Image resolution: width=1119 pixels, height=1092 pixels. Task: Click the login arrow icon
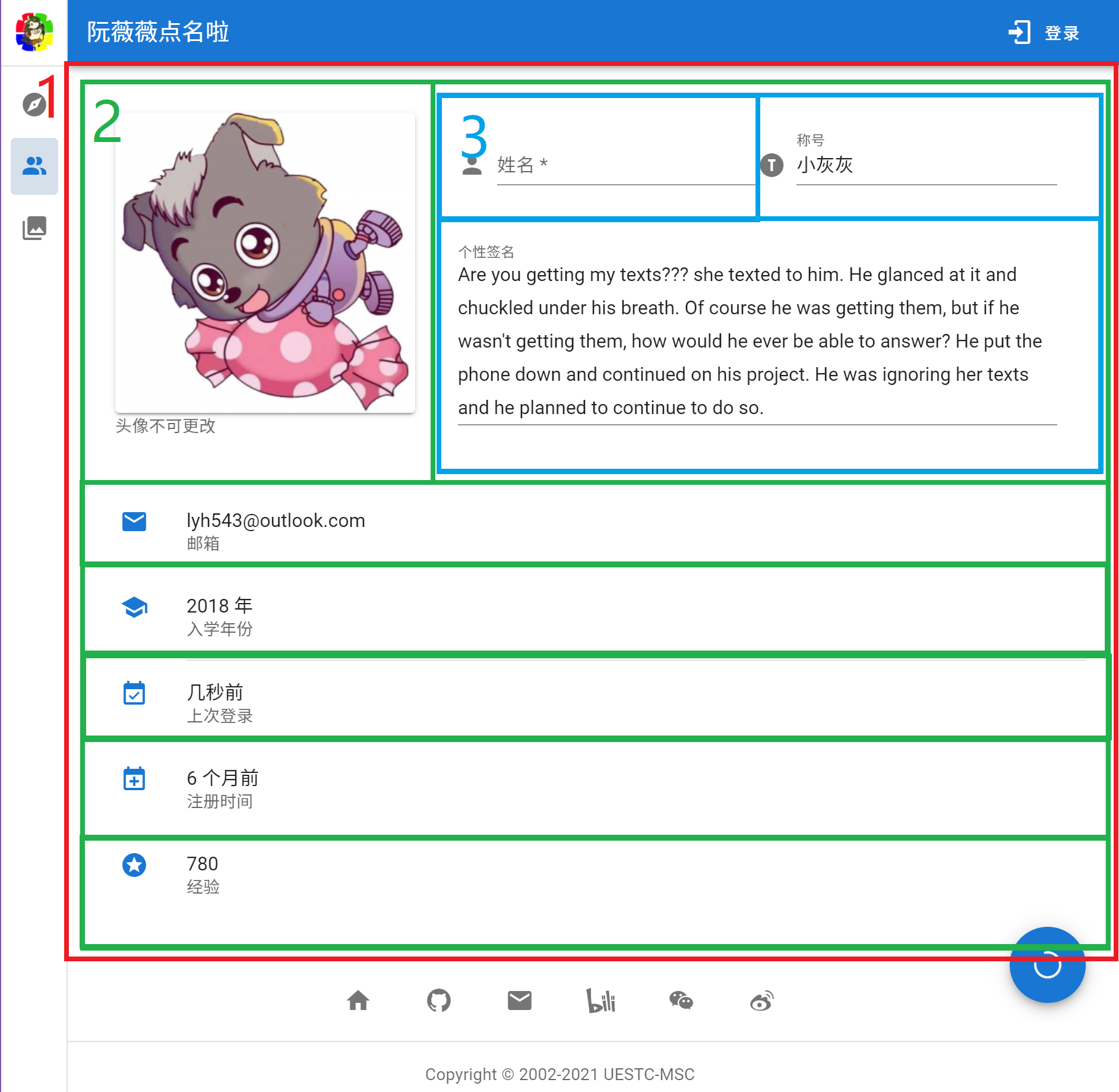coord(1019,33)
